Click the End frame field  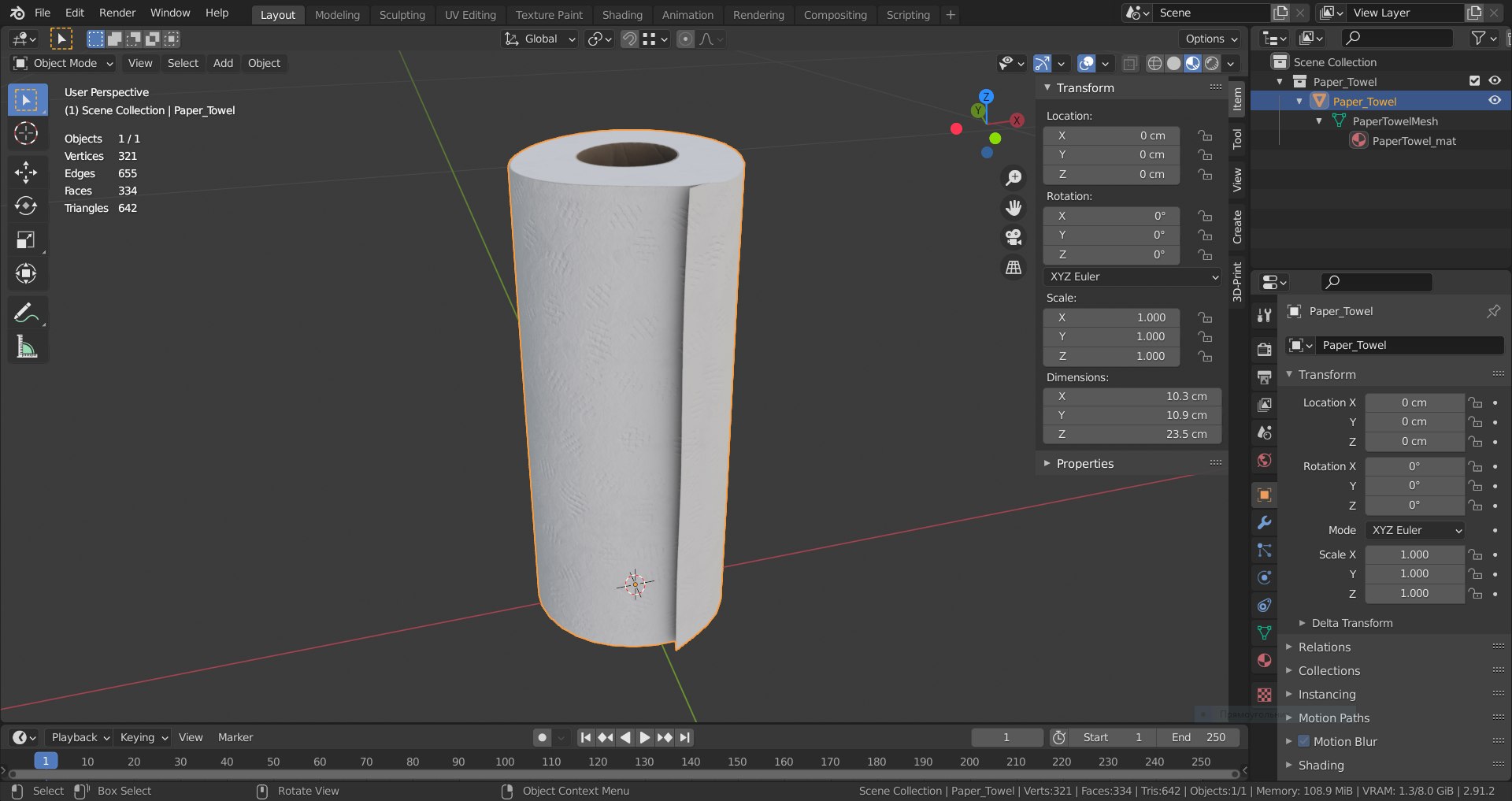[x=1199, y=737]
